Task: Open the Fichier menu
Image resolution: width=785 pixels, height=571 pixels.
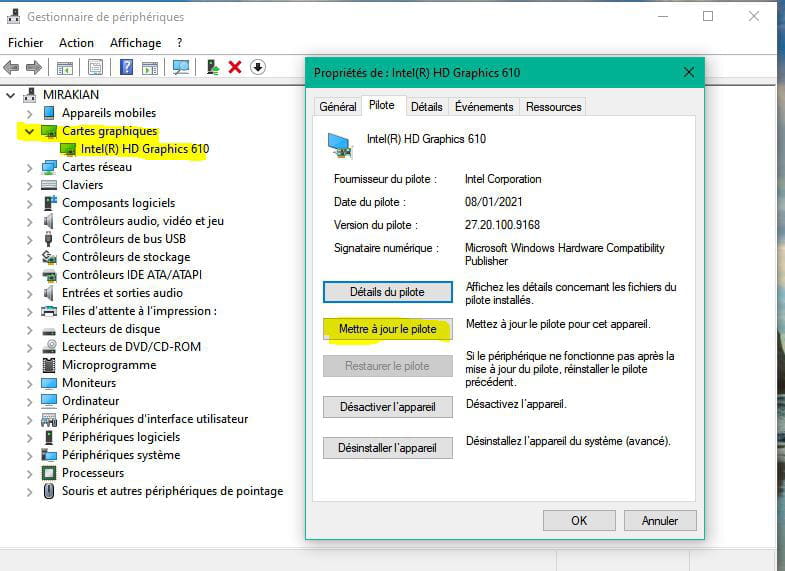Action: (x=26, y=43)
